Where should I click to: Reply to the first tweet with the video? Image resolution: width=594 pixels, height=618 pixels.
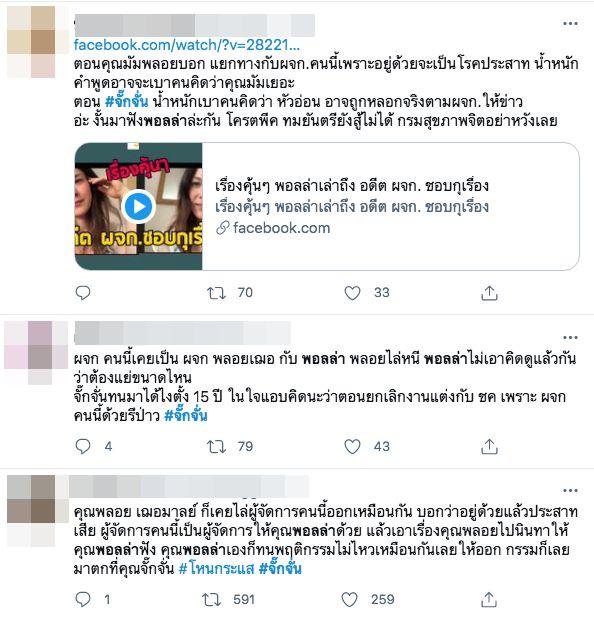click(83, 293)
